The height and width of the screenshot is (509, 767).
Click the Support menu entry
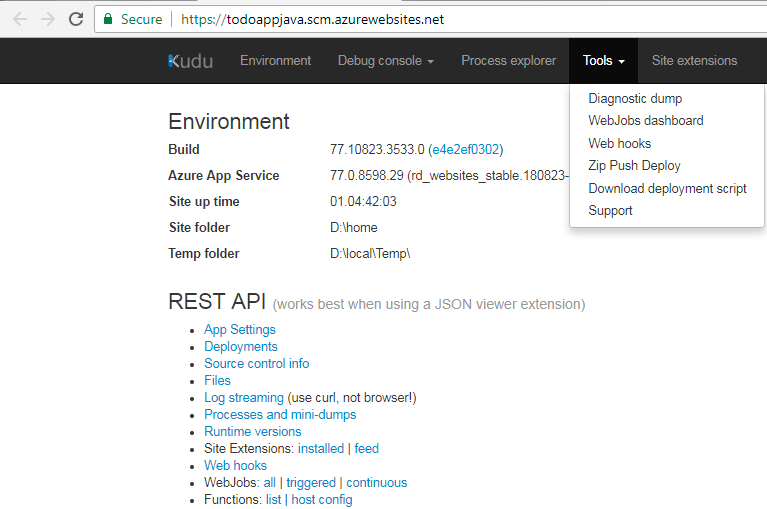pos(610,211)
